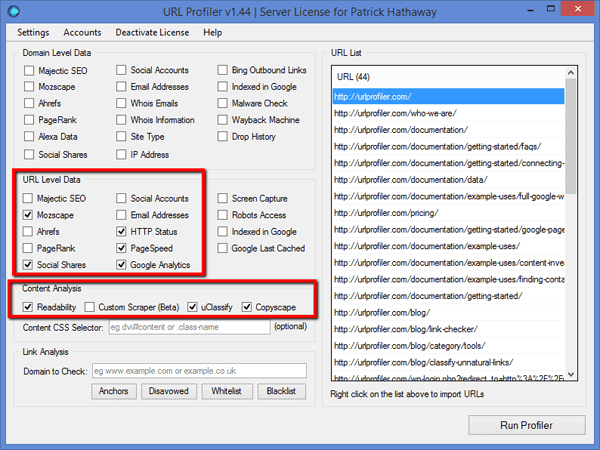The image size is (600, 450).
Task: Enable Custom Scraper (Beta) checkbox
Action: coord(90,307)
